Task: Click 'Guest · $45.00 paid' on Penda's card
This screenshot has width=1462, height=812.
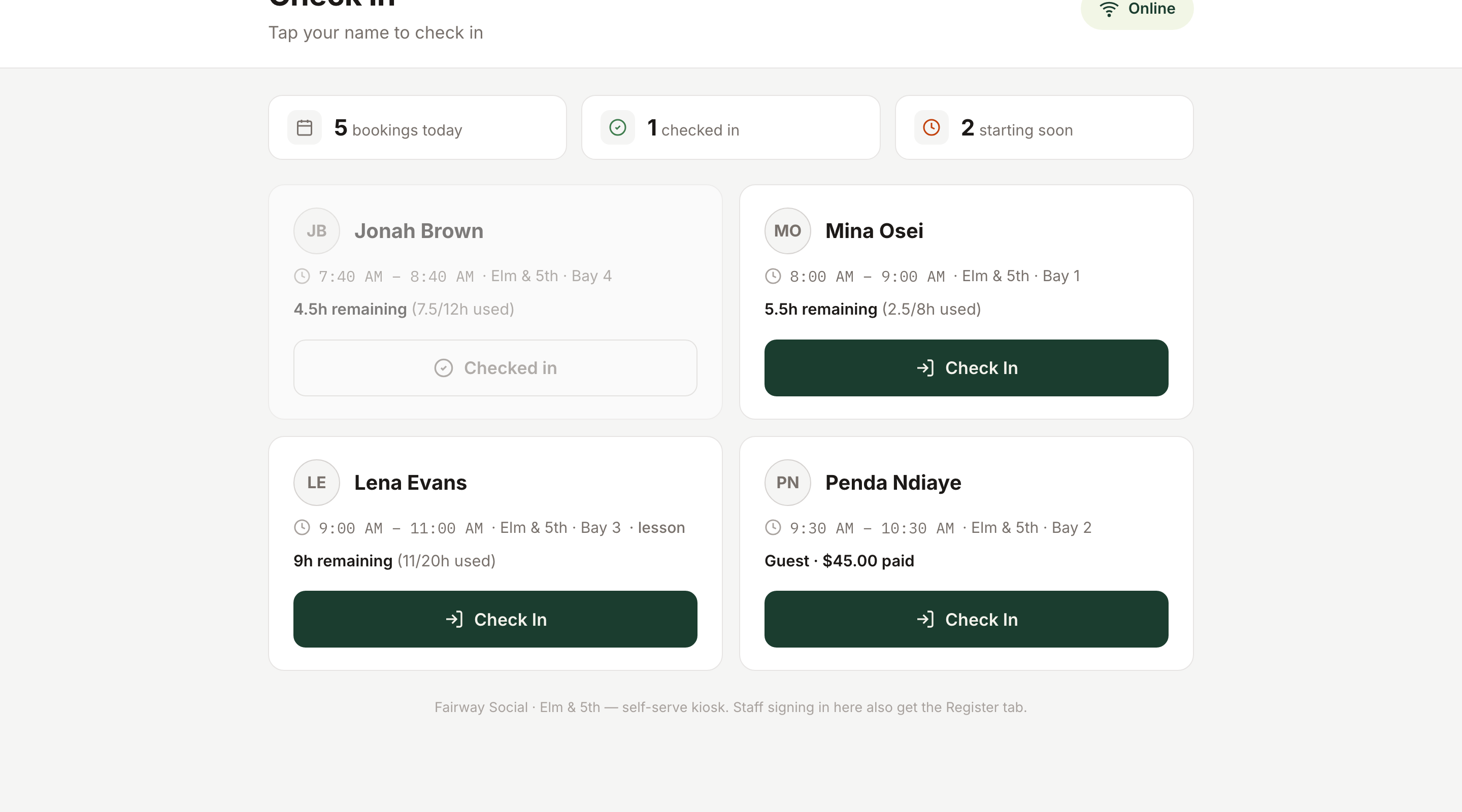Action: (839, 561)
